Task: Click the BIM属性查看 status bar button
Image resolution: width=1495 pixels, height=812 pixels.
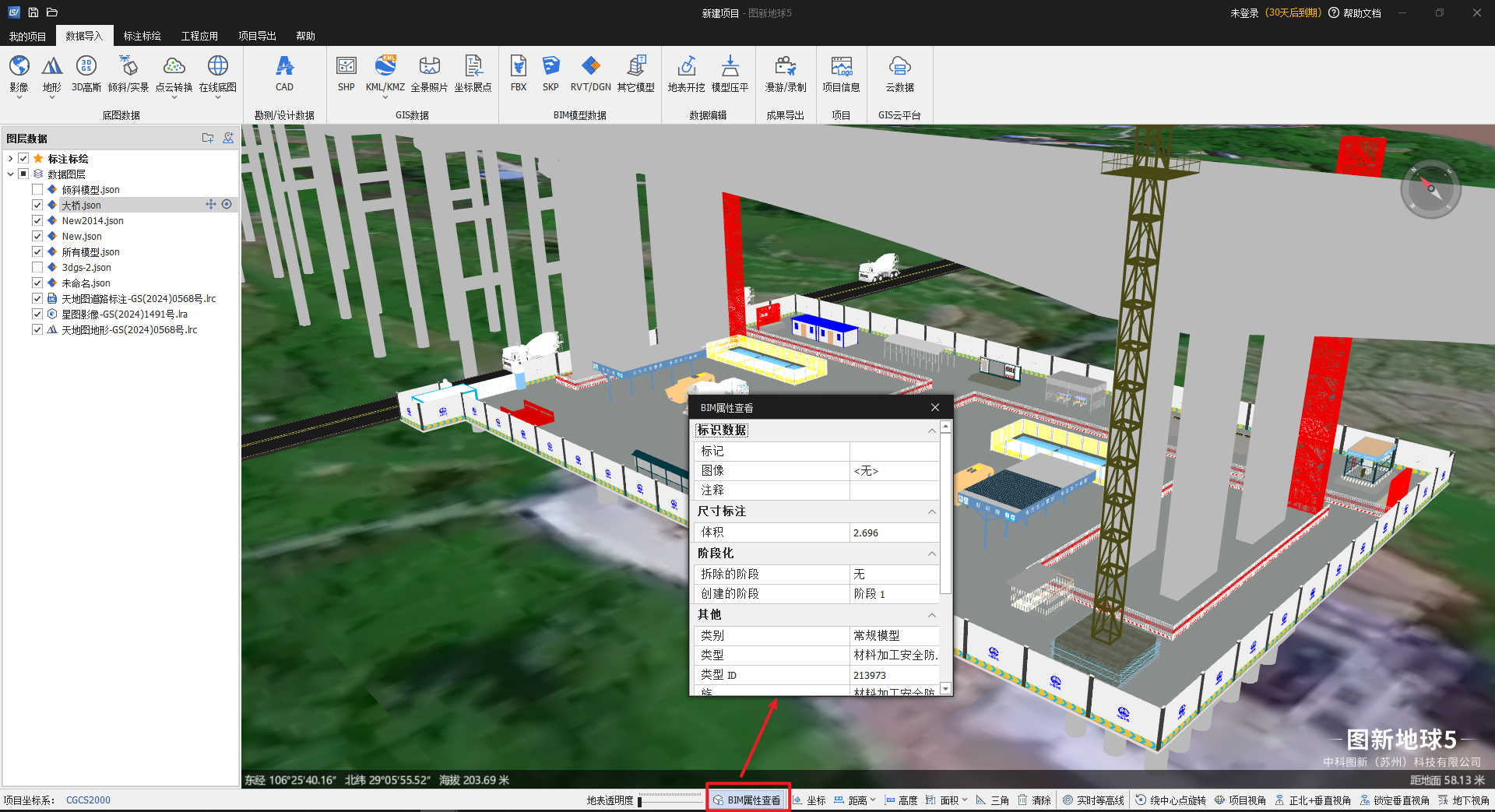Action: (x=747, y=800)
